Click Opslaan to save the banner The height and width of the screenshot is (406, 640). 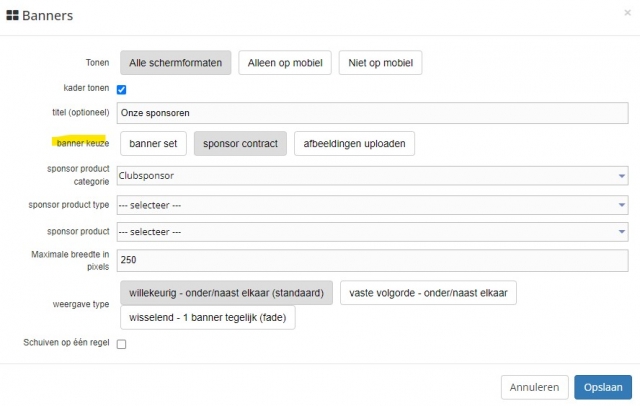(x=603, y=387)
